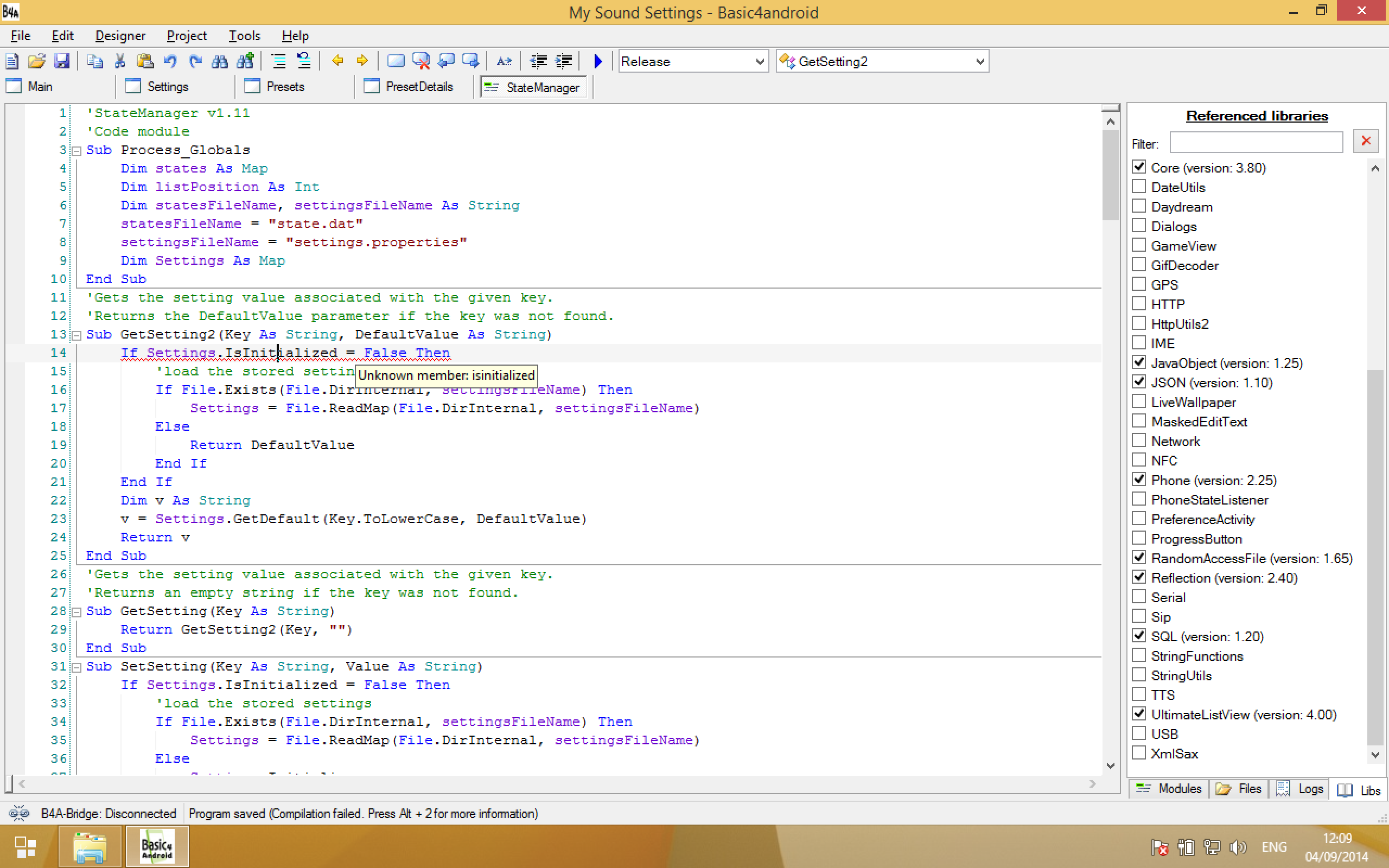Click the Undo icon in toolbar
This screenshot has width=1389, height=868.
pos(170,62)
